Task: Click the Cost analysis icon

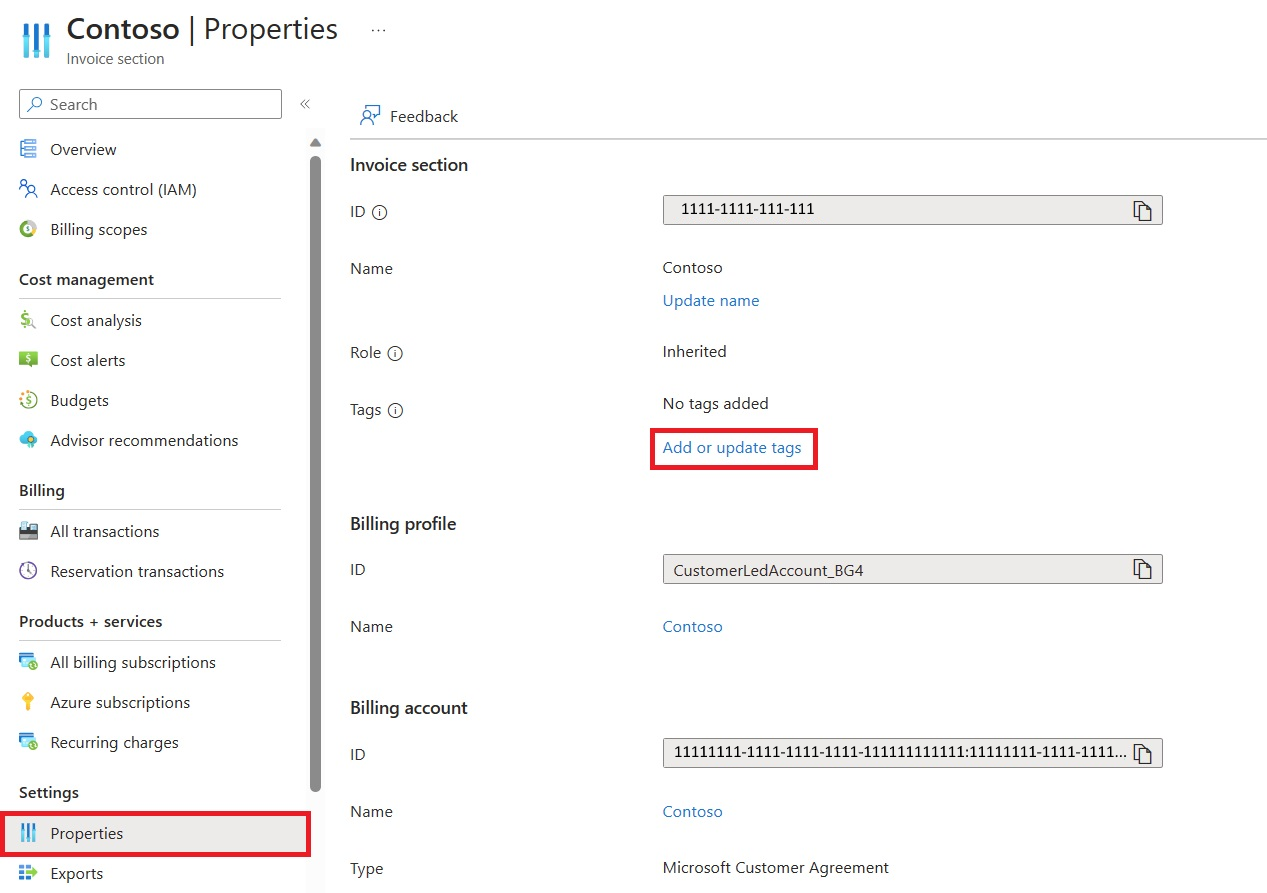Action: [29, 320]
